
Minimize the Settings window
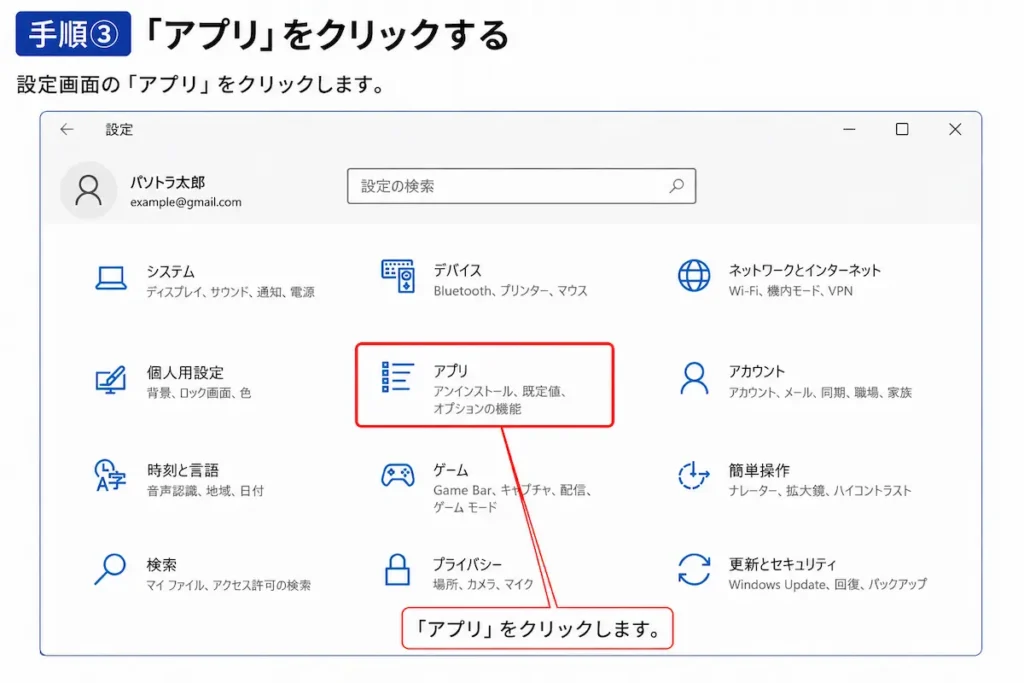849,129
